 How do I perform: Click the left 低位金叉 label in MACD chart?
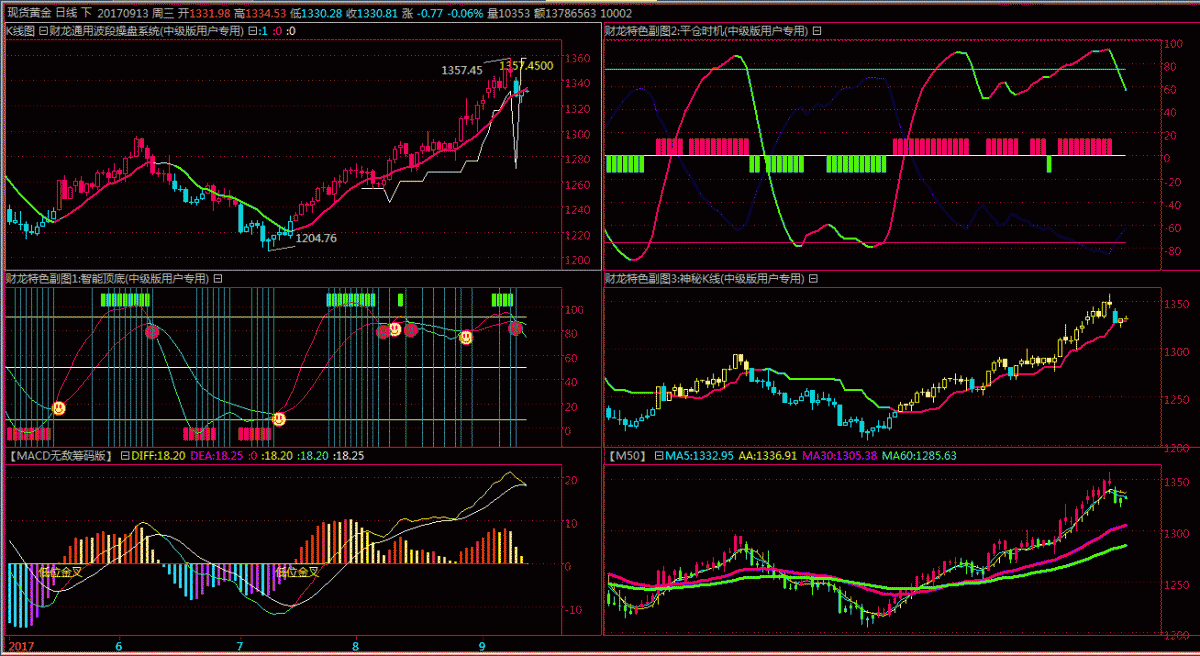[62, 572]
